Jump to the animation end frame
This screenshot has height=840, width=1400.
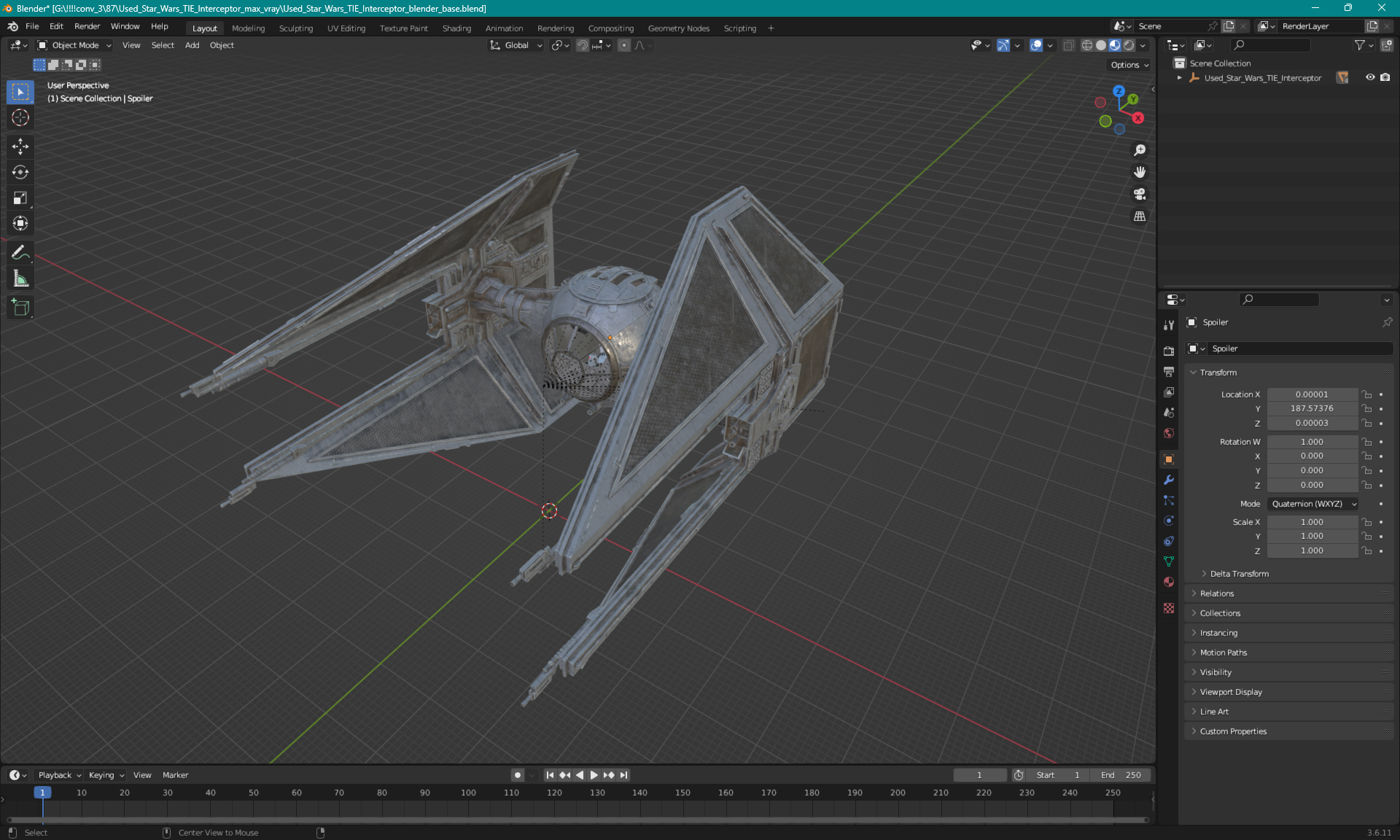coord(623,775)
